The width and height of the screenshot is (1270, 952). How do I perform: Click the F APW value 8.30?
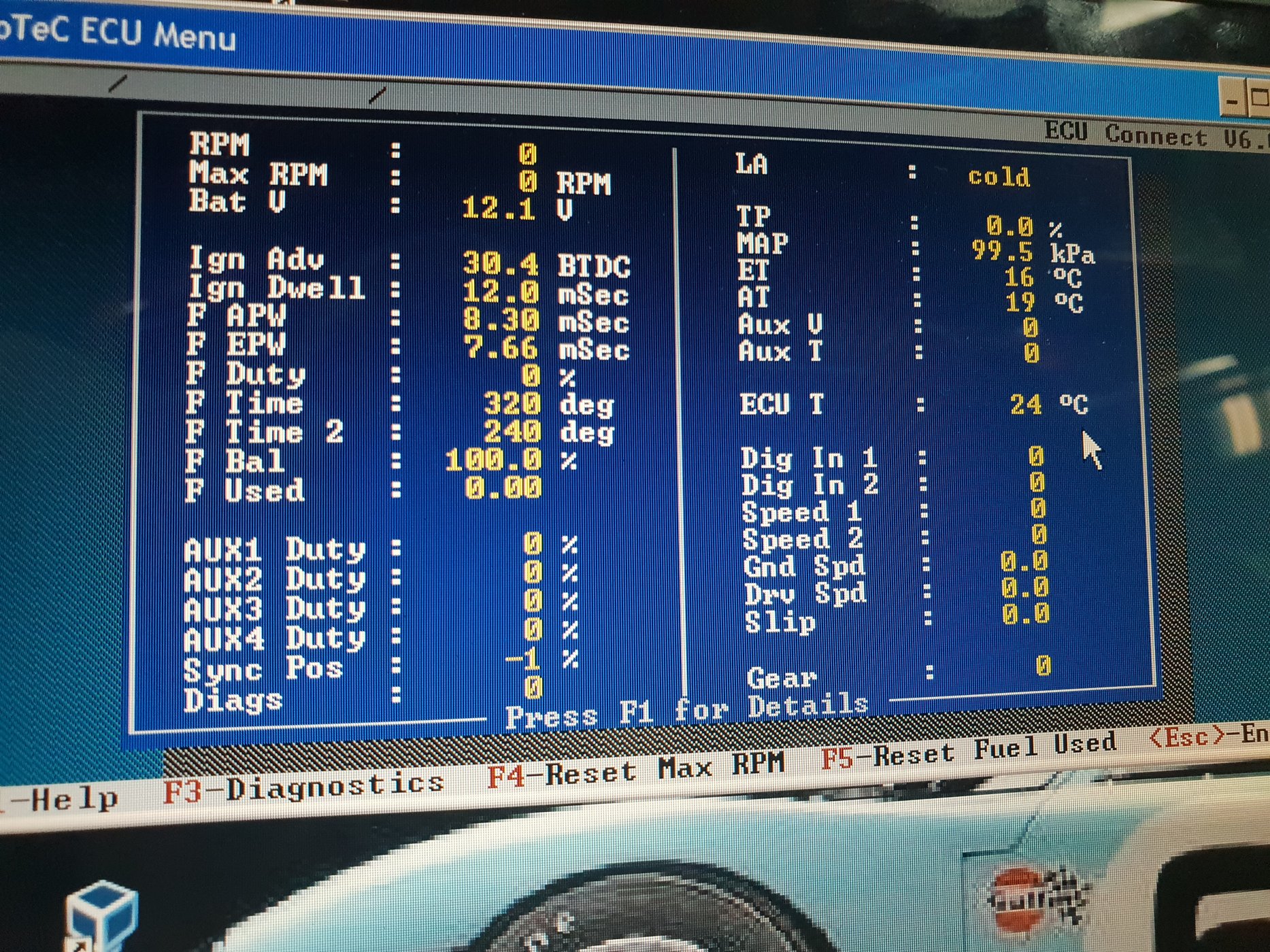point(501,320)
